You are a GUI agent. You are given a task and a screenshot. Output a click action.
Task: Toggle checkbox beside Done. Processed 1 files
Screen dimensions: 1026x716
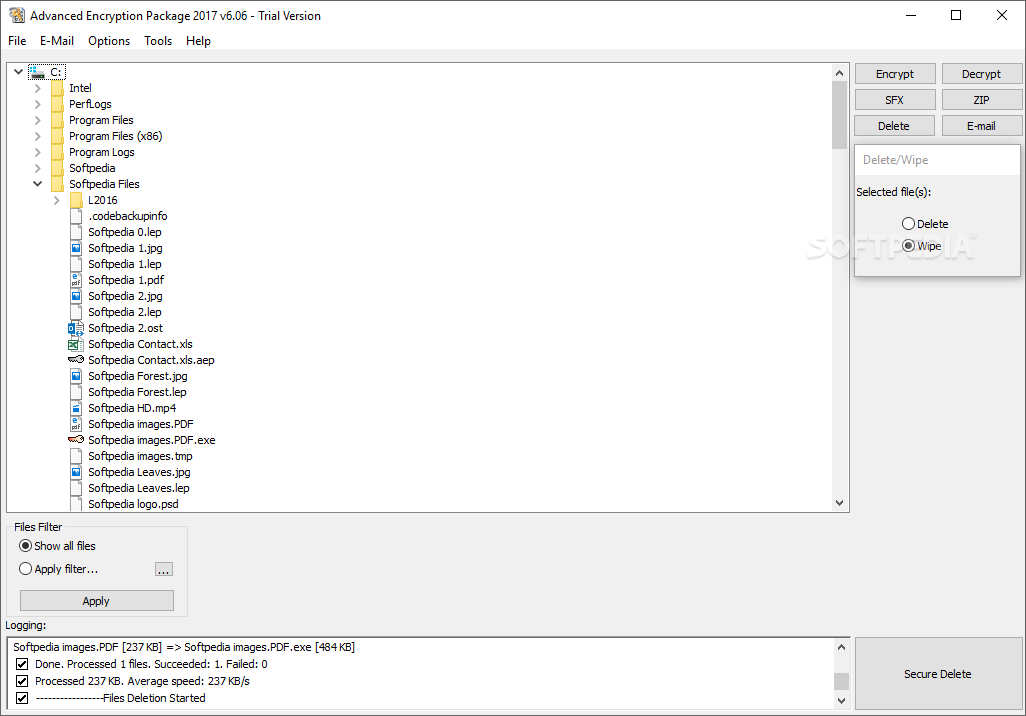coord(22,664)
